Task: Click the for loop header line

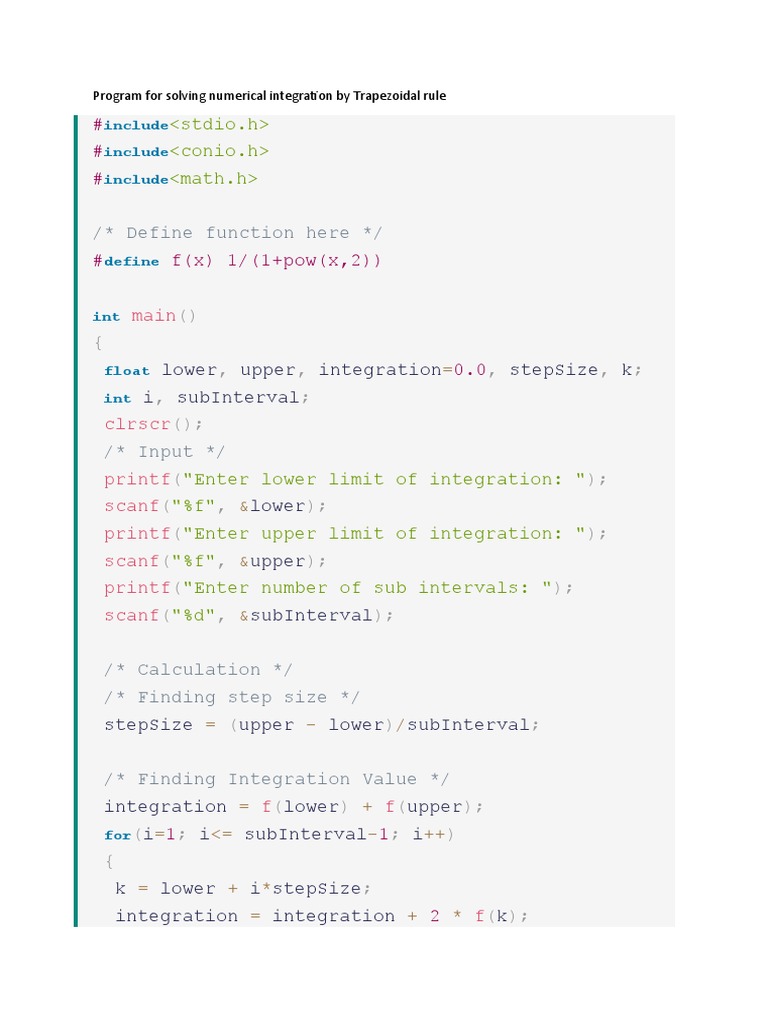Action: pos(279,834)
